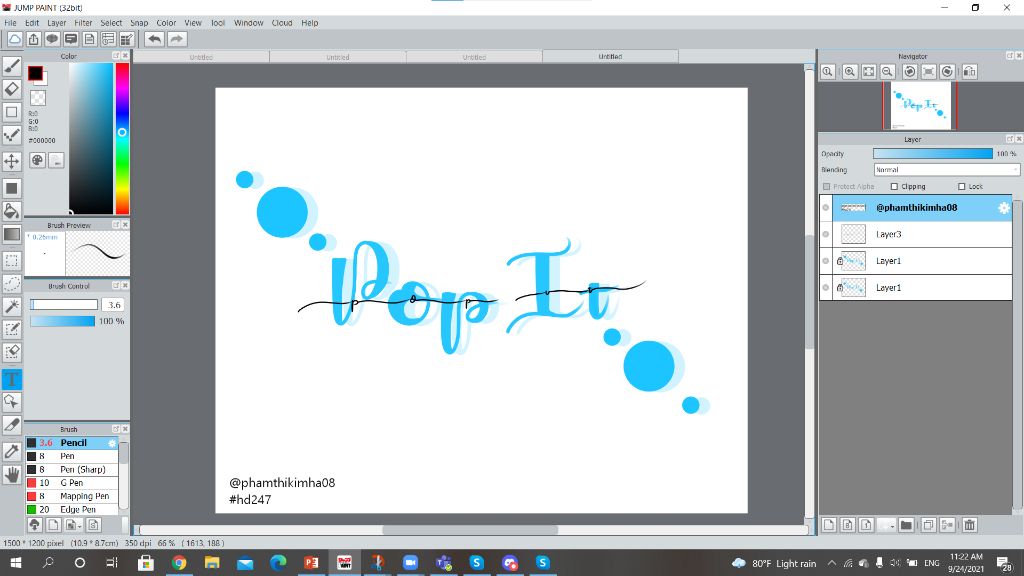Delete layer using the trash icon
1024x576 pixels.
970,524
